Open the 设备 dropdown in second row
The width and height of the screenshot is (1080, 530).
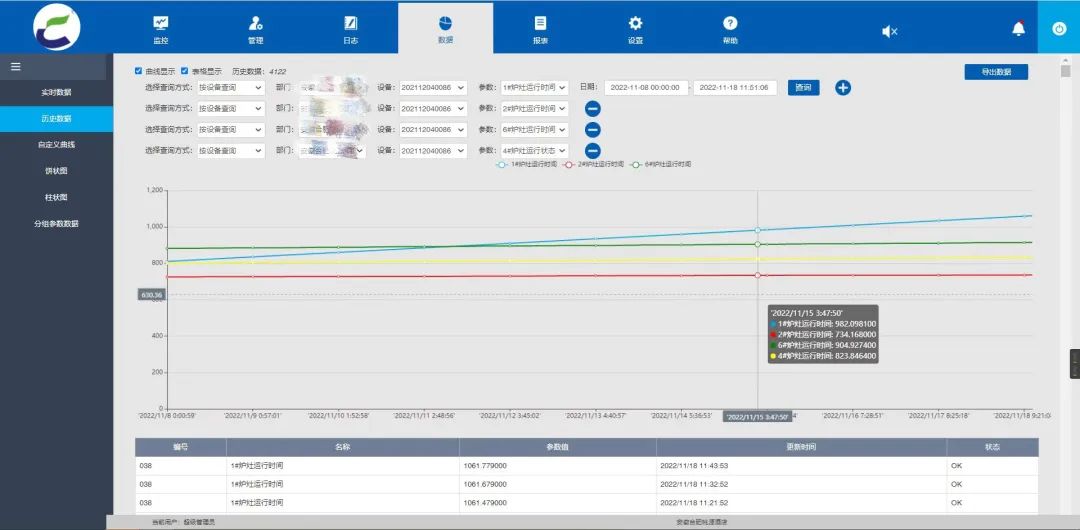(433, 109)
